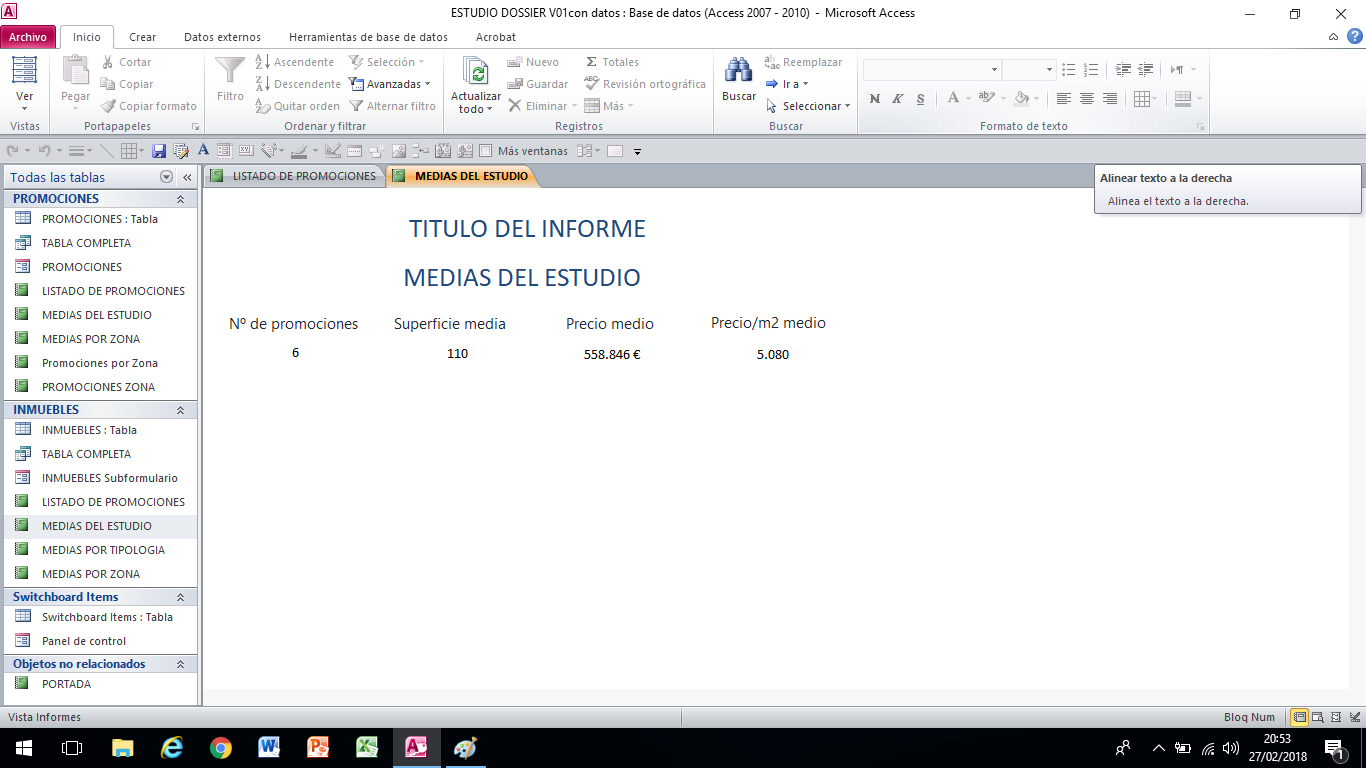Toggle underline (S) formatting
The image size is (1366, 768).
[x=920, y=98]
